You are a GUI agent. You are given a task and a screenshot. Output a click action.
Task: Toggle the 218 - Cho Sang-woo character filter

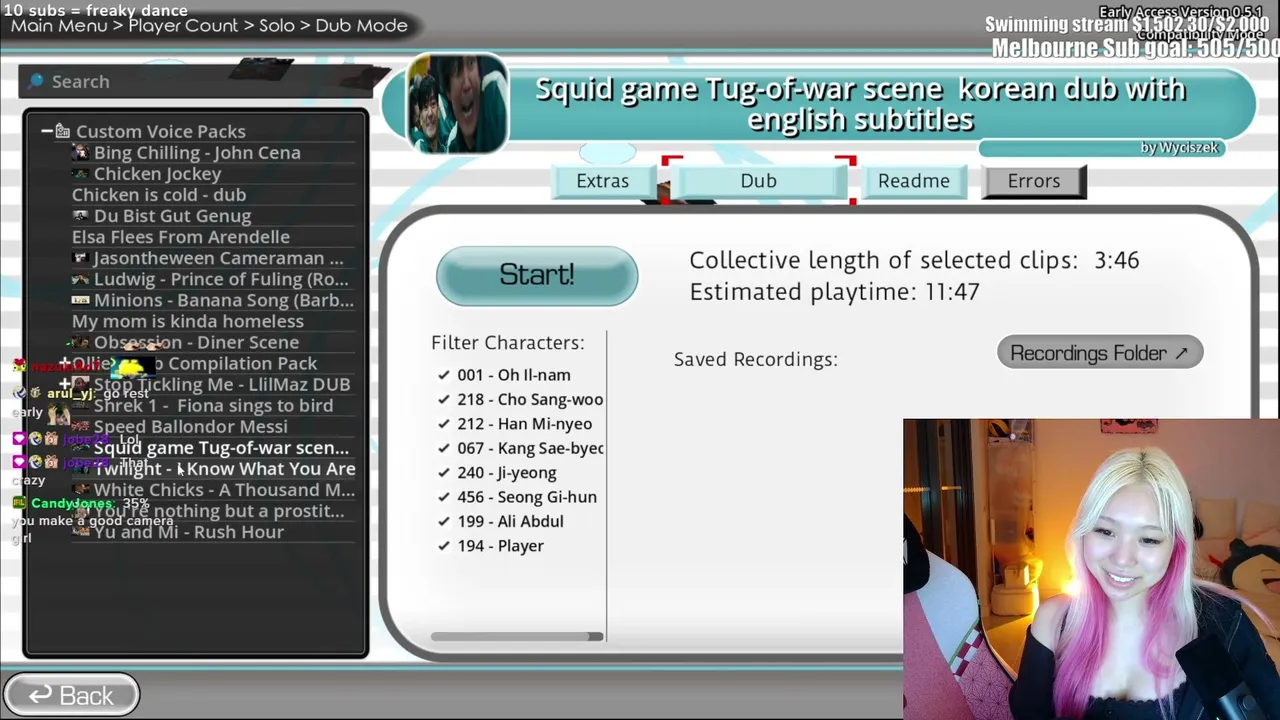pos(444,399)
